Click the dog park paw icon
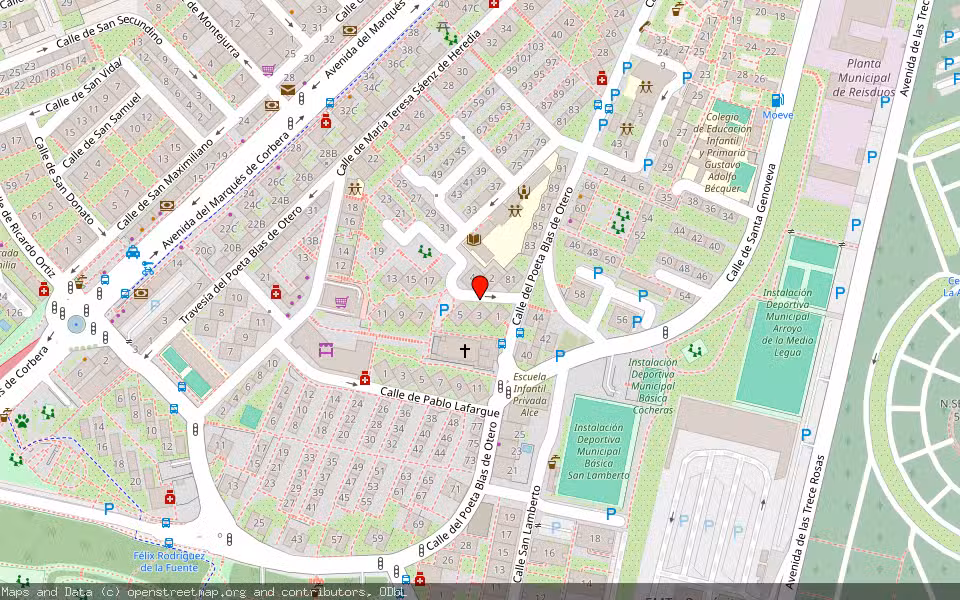 click(x=21, y=423)
